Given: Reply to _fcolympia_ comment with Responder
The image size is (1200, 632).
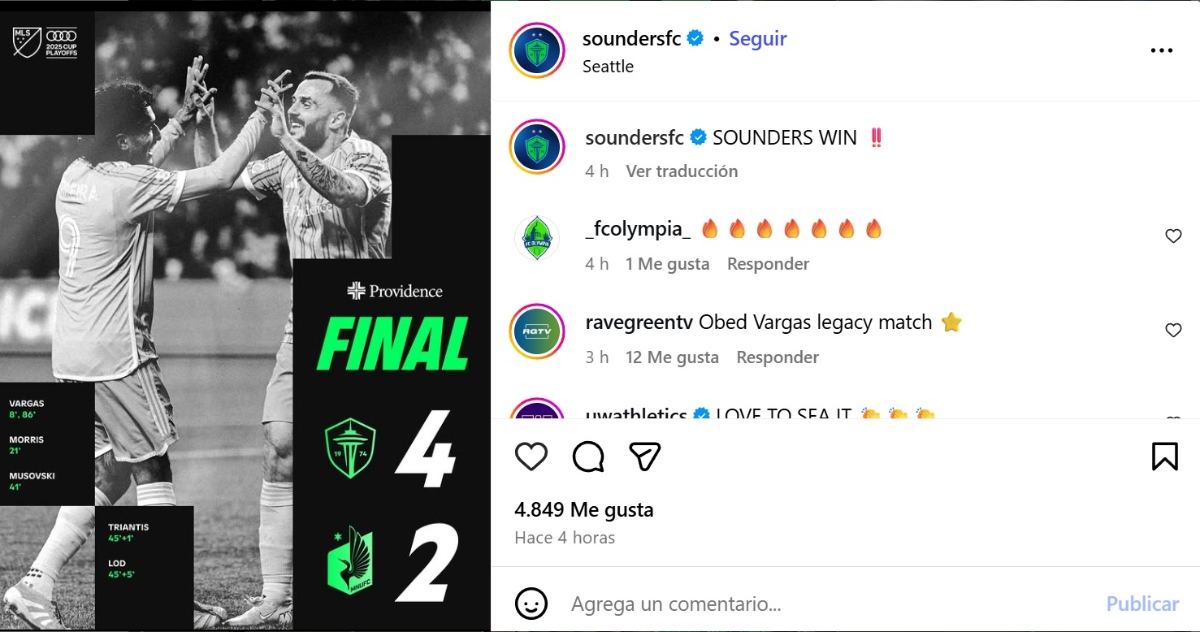Looking at the screenshot, I should 768,264.
